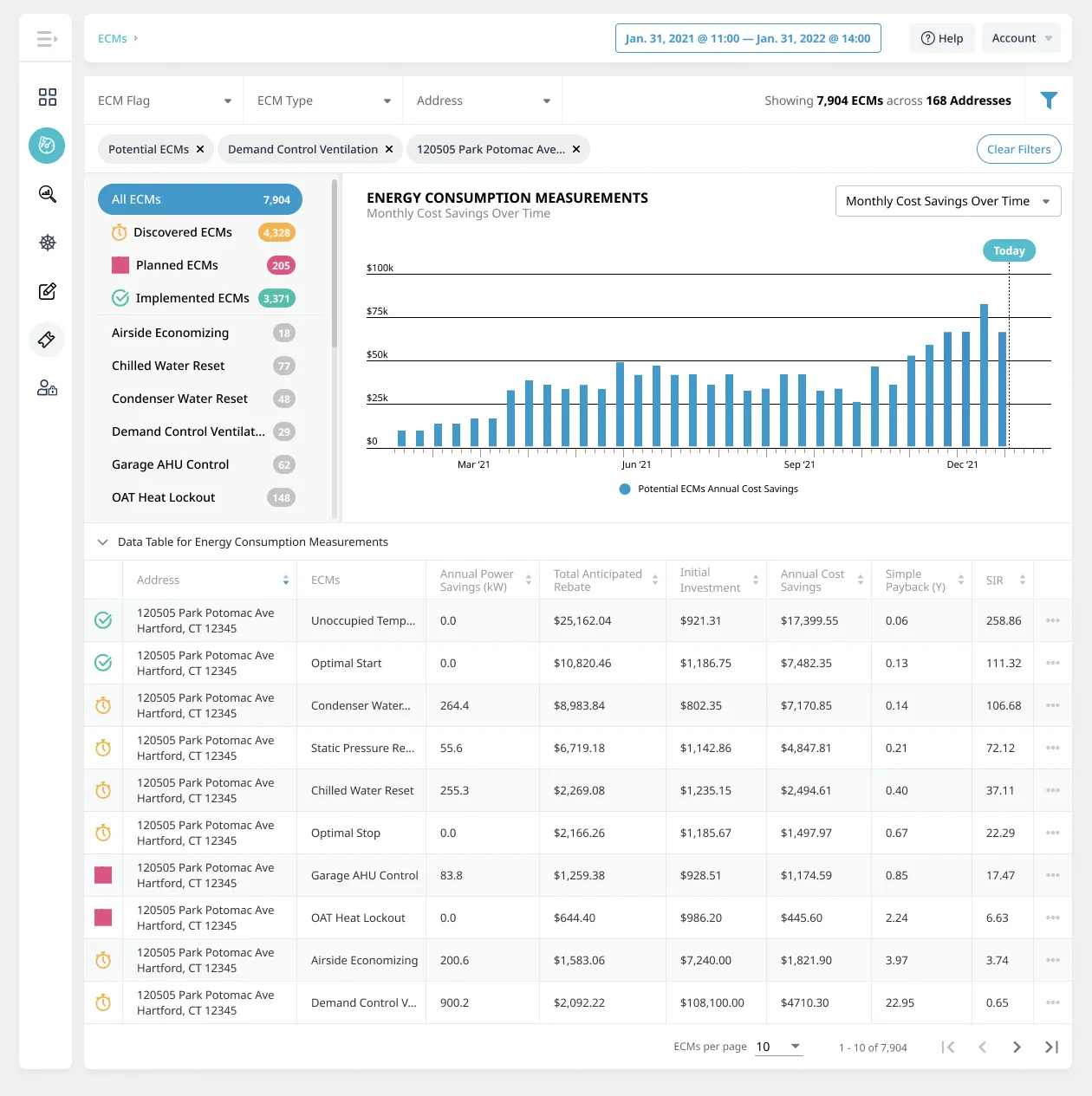Click the Today marker on chart
Image resolution: width=1092 pixels, height=1096 pixels.
(x=1009, y=250)
